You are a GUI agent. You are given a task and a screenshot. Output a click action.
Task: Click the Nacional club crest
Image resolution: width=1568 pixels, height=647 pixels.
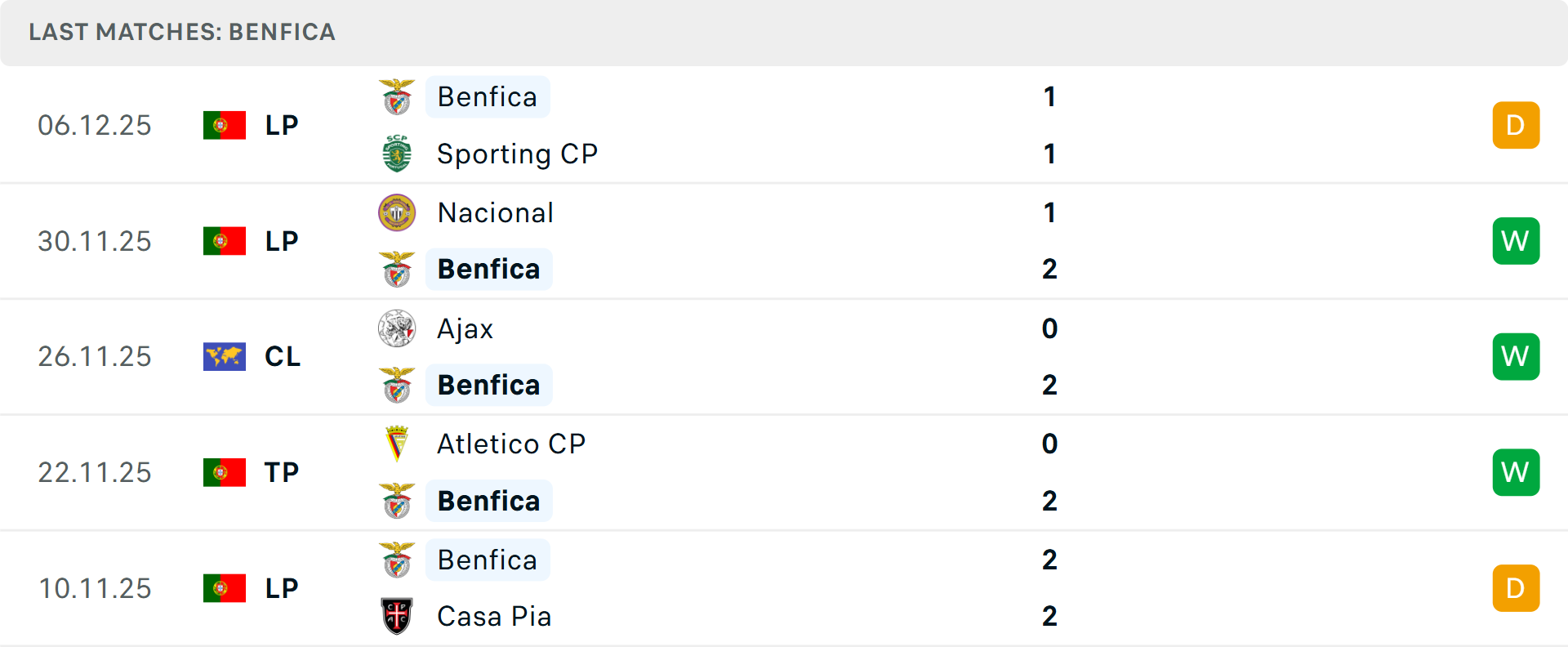point(397,212)
